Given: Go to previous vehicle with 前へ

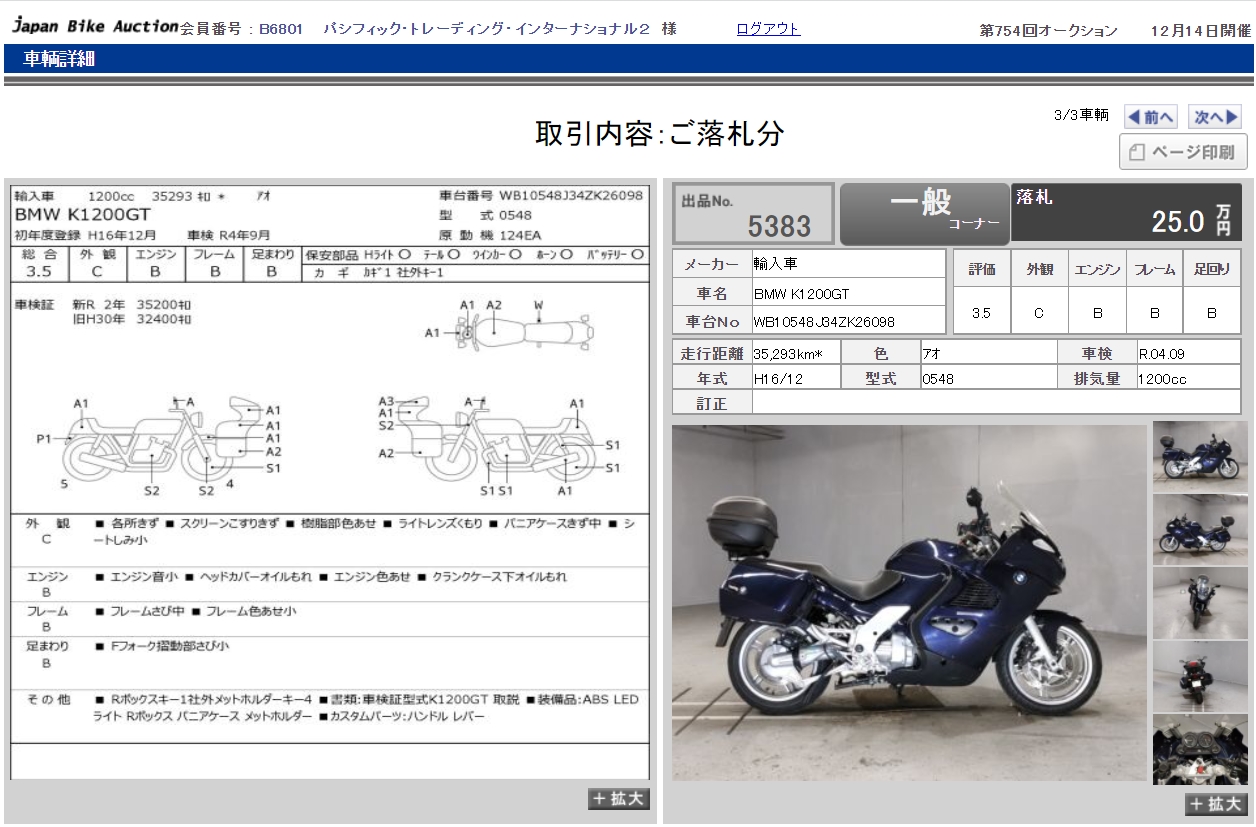Looking at the screenshot, I should tap(1150, 117).
